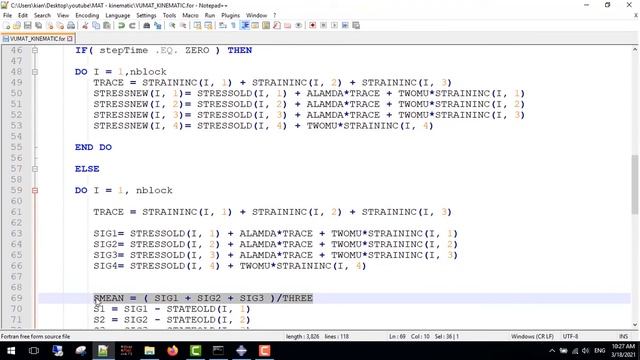This screenshot has height=360, width=640.
Task: Open Find dialog via binoculars icon
Action: pyautogui.click(x=147, y=25)
